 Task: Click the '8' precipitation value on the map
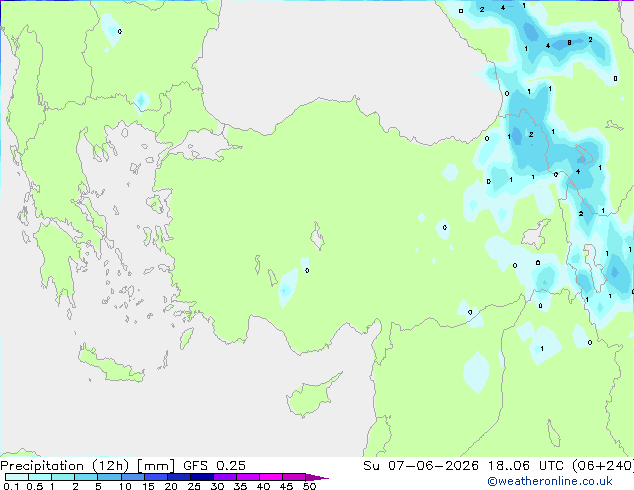point(569,42)
